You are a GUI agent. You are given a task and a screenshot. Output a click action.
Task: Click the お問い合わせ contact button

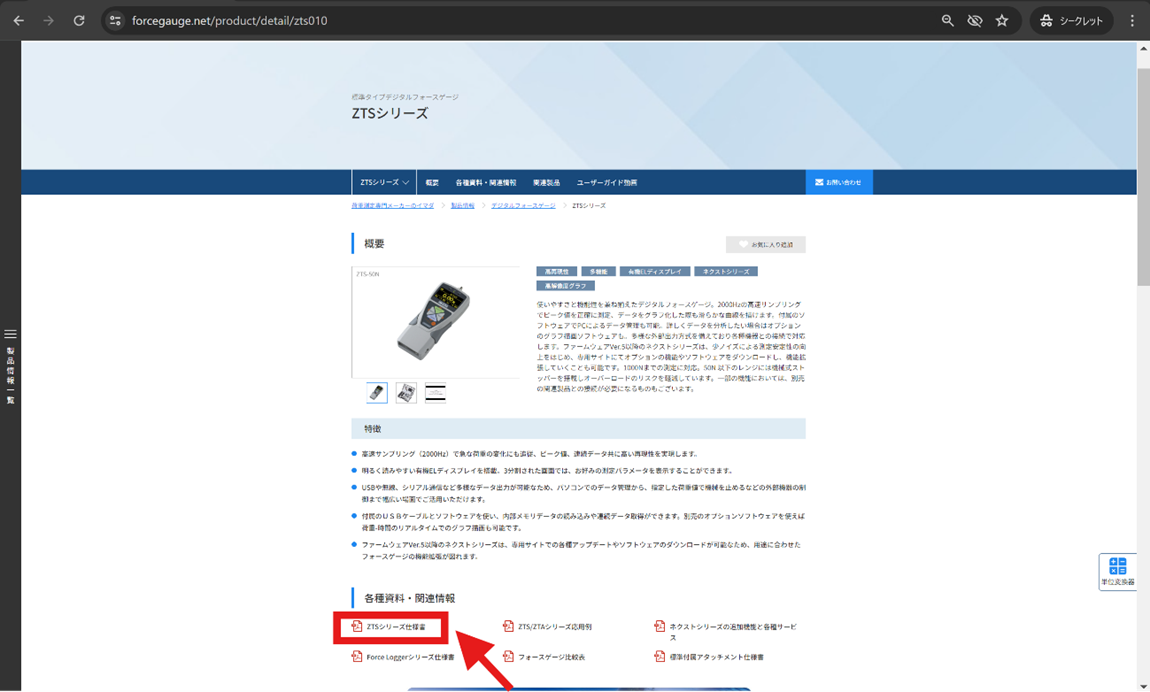839,183
